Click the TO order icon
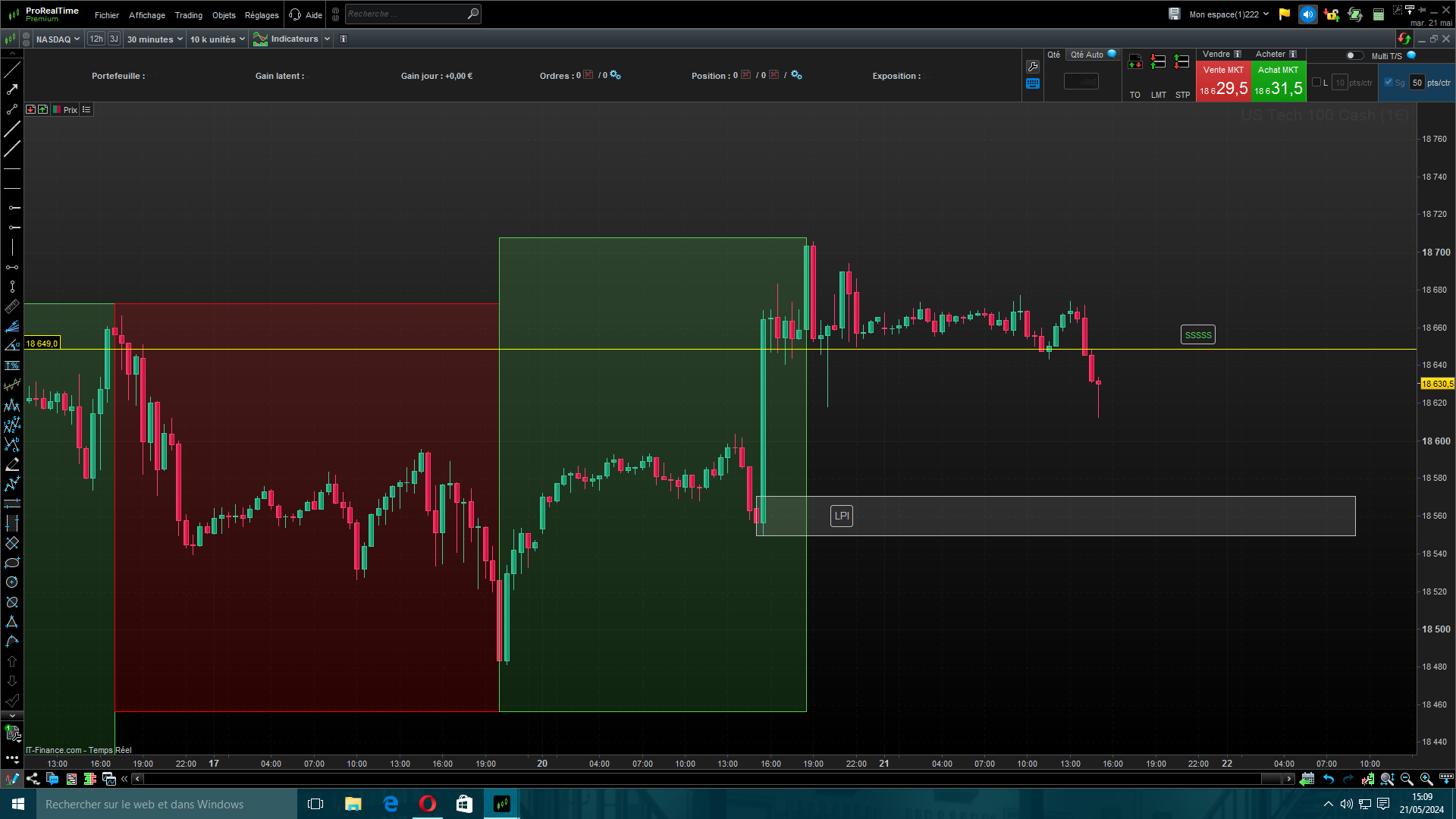 [x=1134, y=63]
